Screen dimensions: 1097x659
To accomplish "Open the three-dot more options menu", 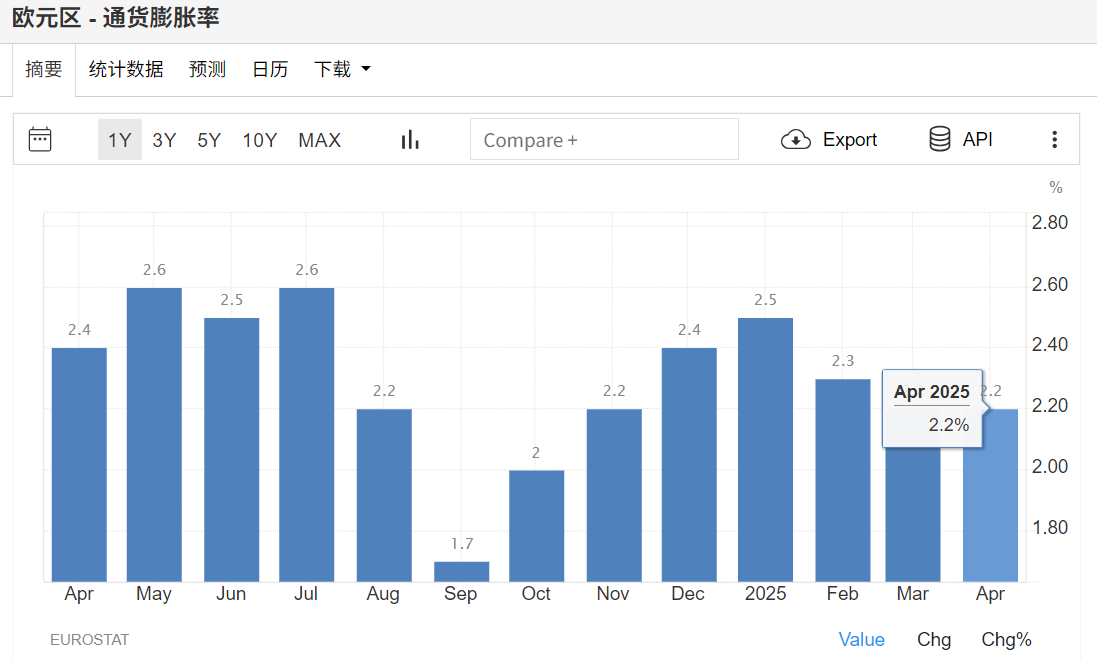I will [x=1054, y=139].
